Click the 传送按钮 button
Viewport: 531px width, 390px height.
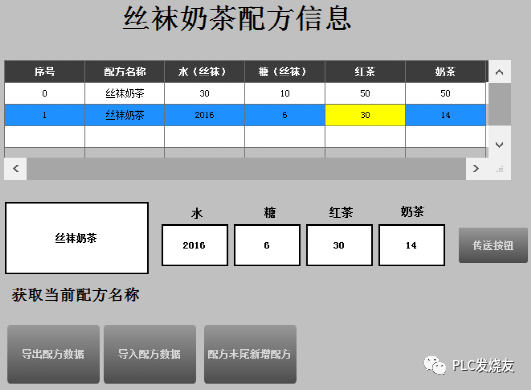493,245
